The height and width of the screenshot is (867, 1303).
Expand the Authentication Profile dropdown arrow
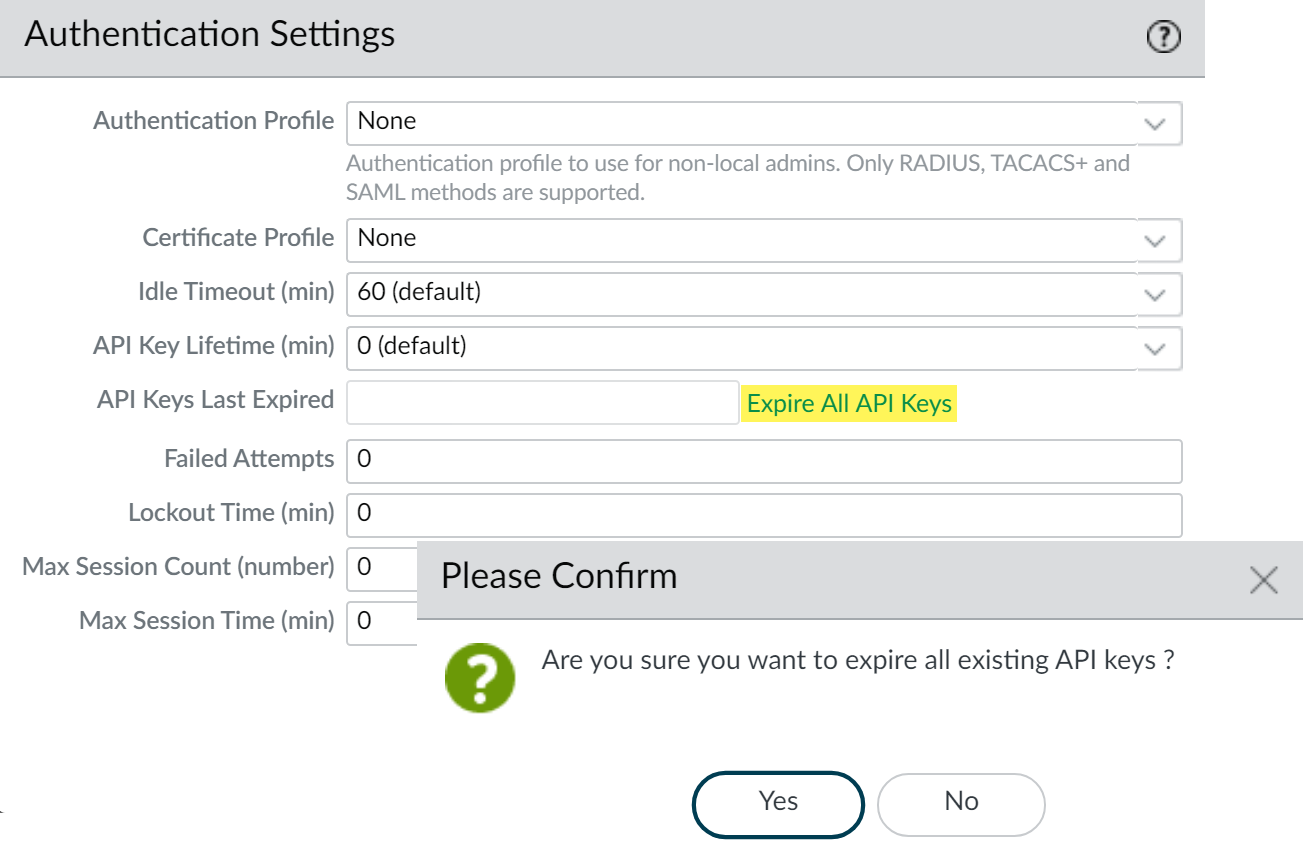(x=1155, y=124)
